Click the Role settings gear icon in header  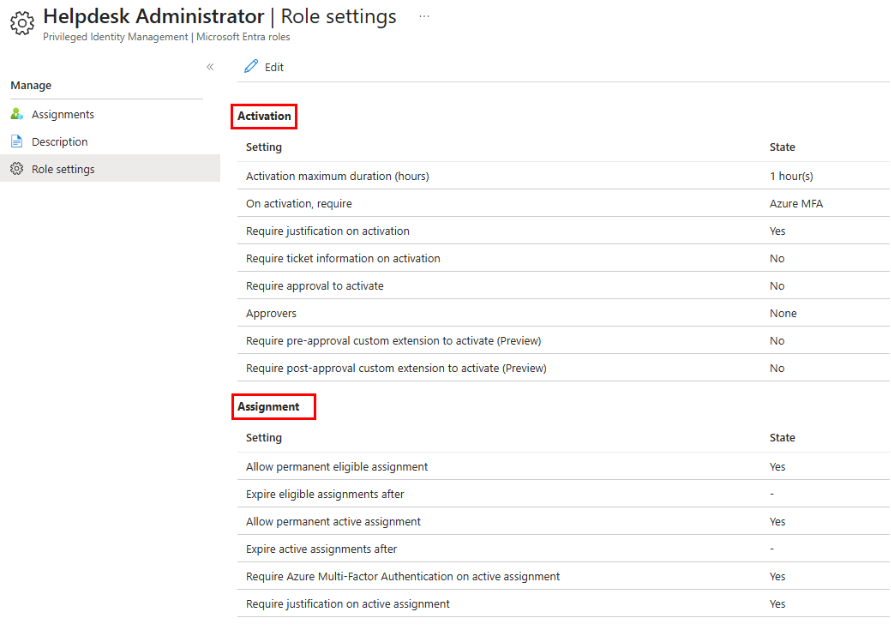(x=22, y=23)
